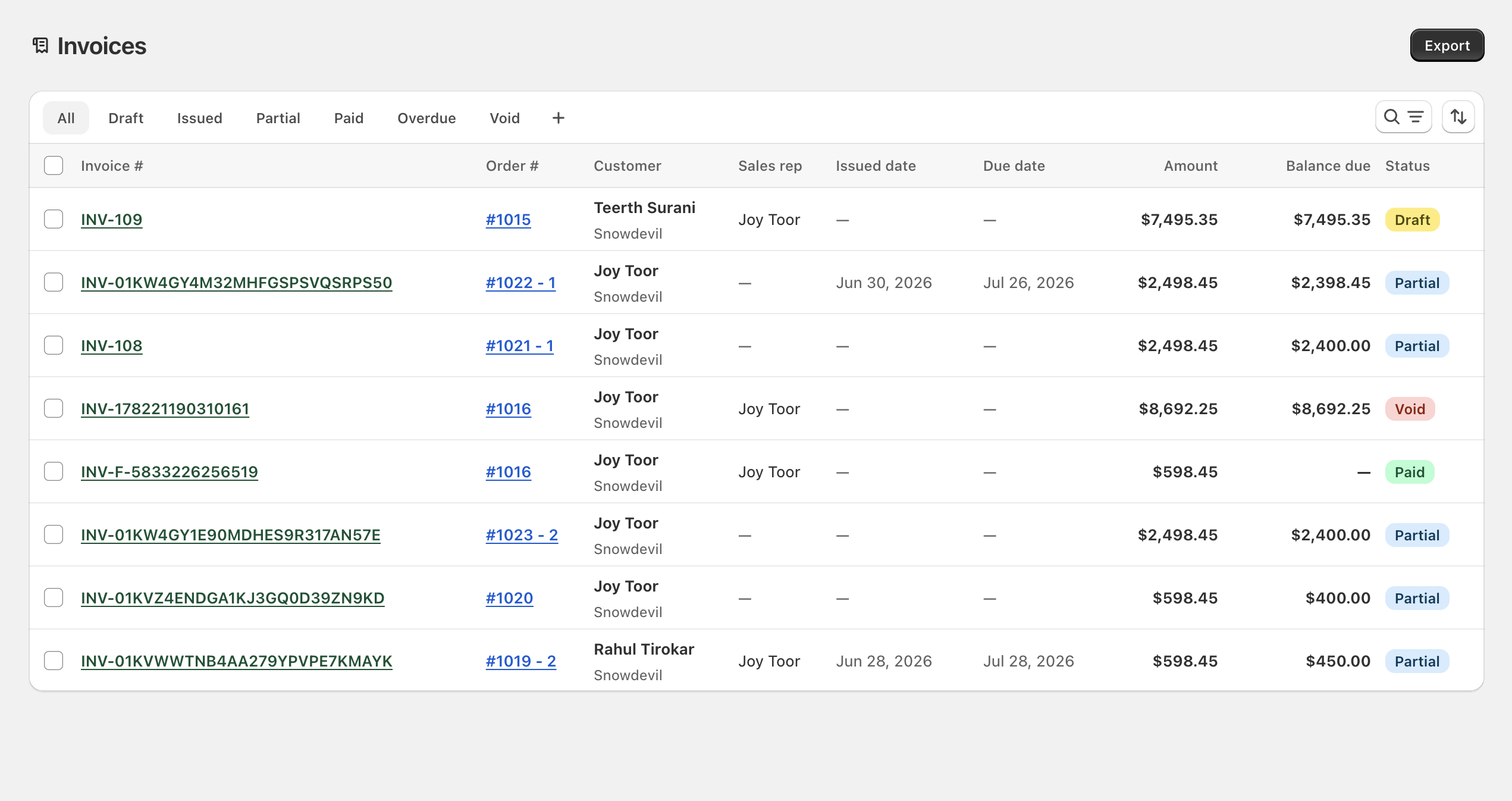Switch to the Partial tab
Screen dimensions: 1512x801
click(x=278, y=118)
